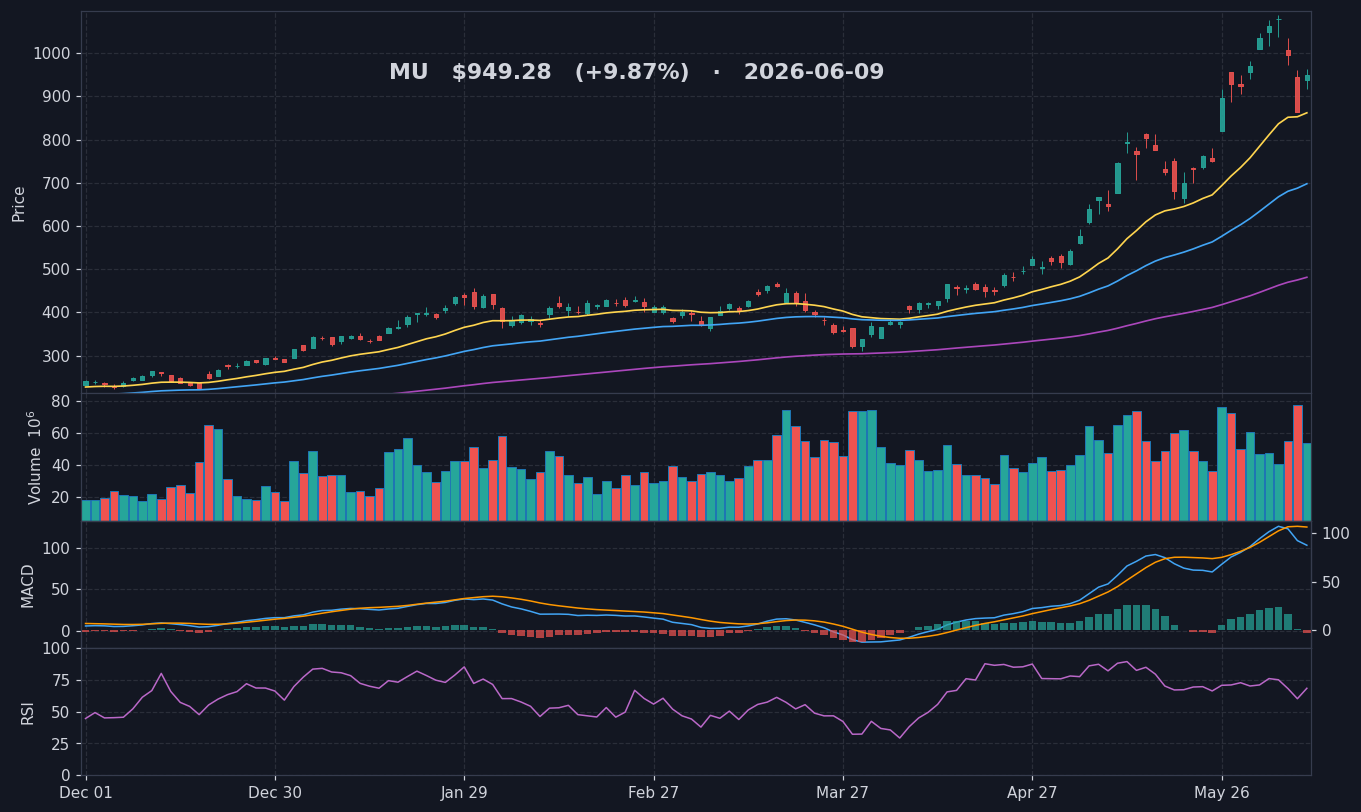This screenshot has width=1361, height=812.
Task: Click the 600 tick on Price axis
Action: (x=56, y=227)
